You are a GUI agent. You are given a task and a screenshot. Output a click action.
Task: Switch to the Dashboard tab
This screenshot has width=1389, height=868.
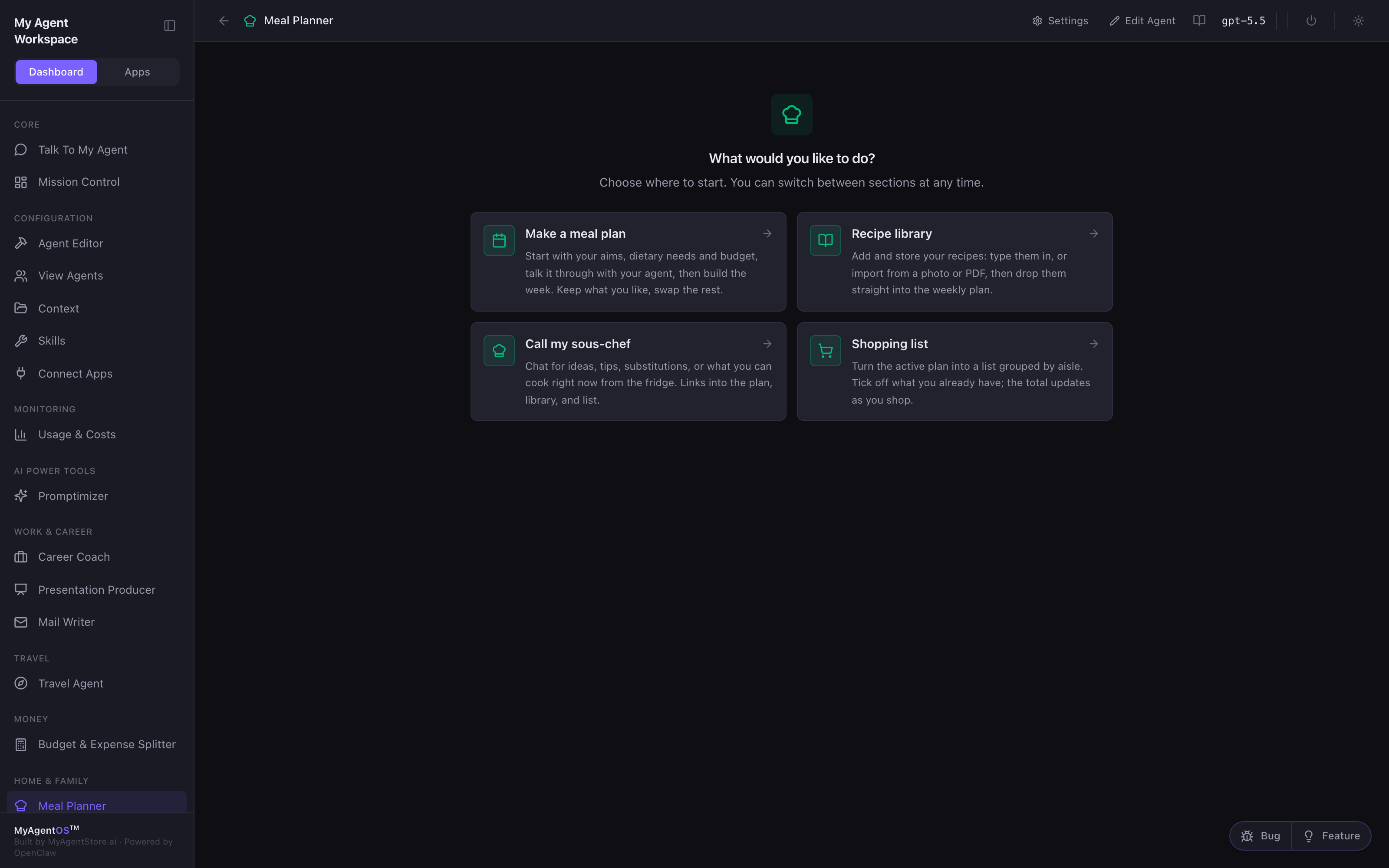pyautogui.click(x=56, y=72)
